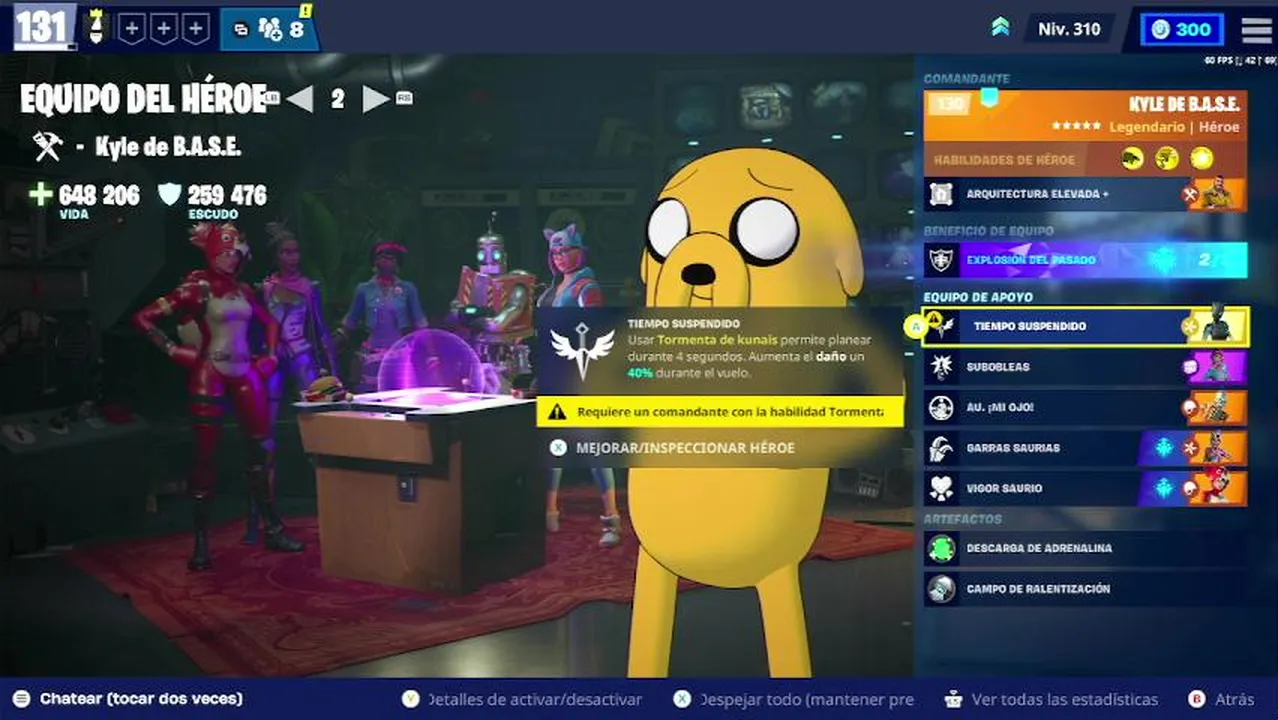Click the Subobleas perk icon
Image resolution: width=1278 pixels, height=720 pixels.
941,367
